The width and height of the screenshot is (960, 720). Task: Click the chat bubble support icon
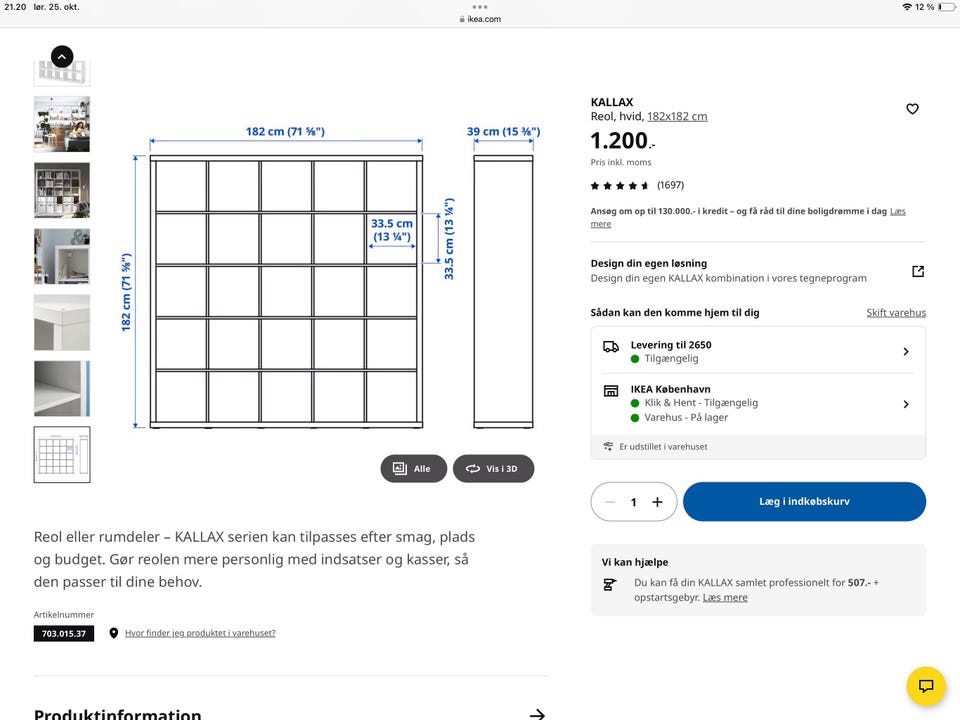[x=926, y=686]
